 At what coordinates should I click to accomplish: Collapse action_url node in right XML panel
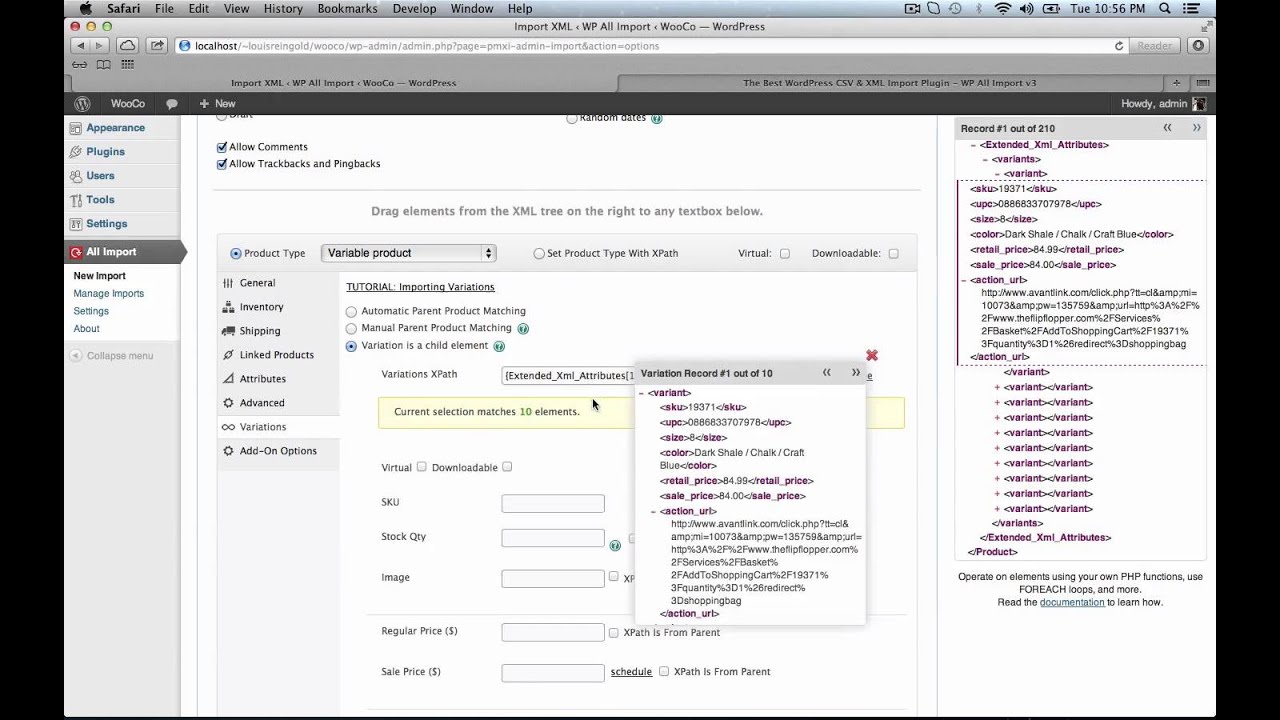962,281
